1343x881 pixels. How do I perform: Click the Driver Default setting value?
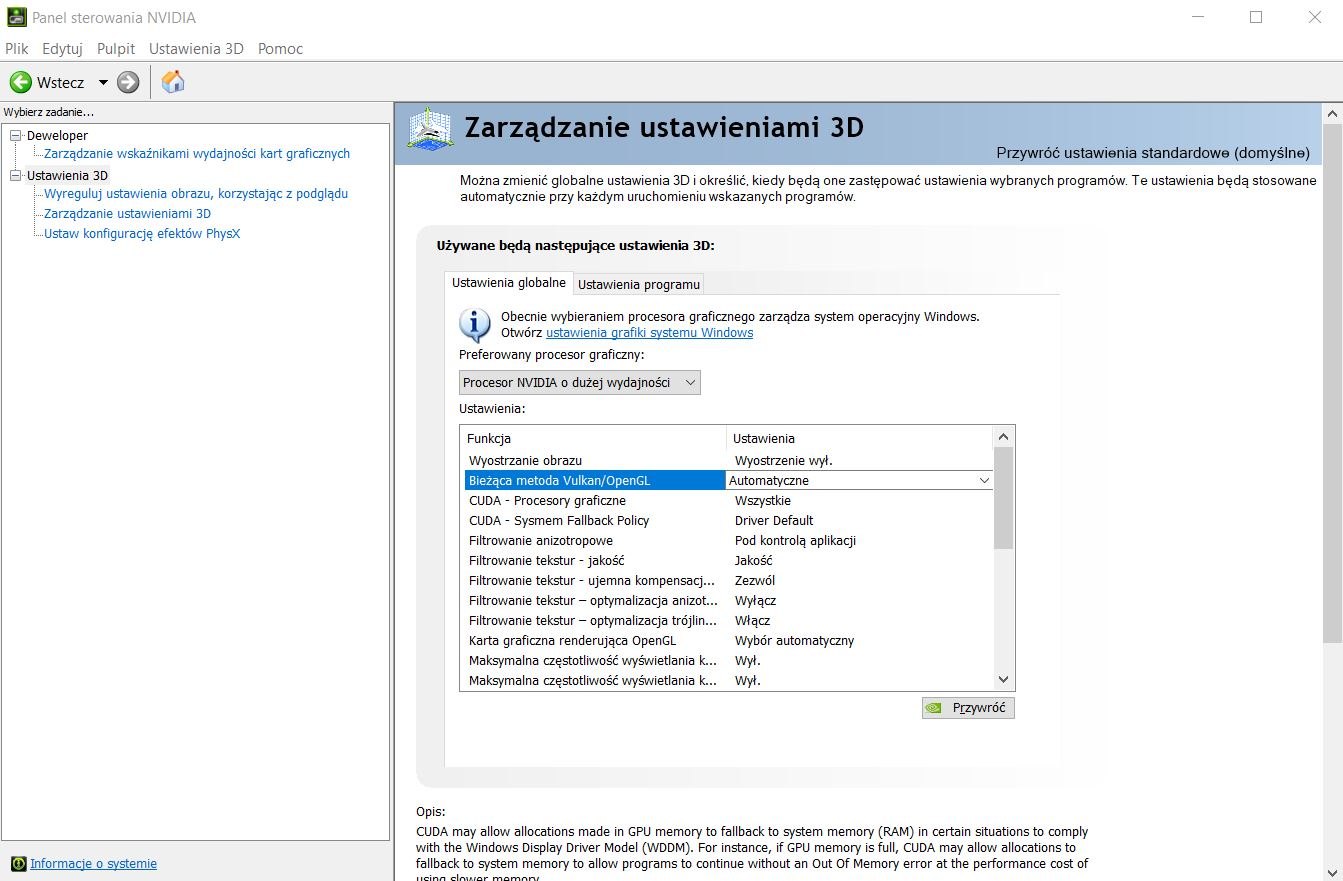tap(774, 520)
